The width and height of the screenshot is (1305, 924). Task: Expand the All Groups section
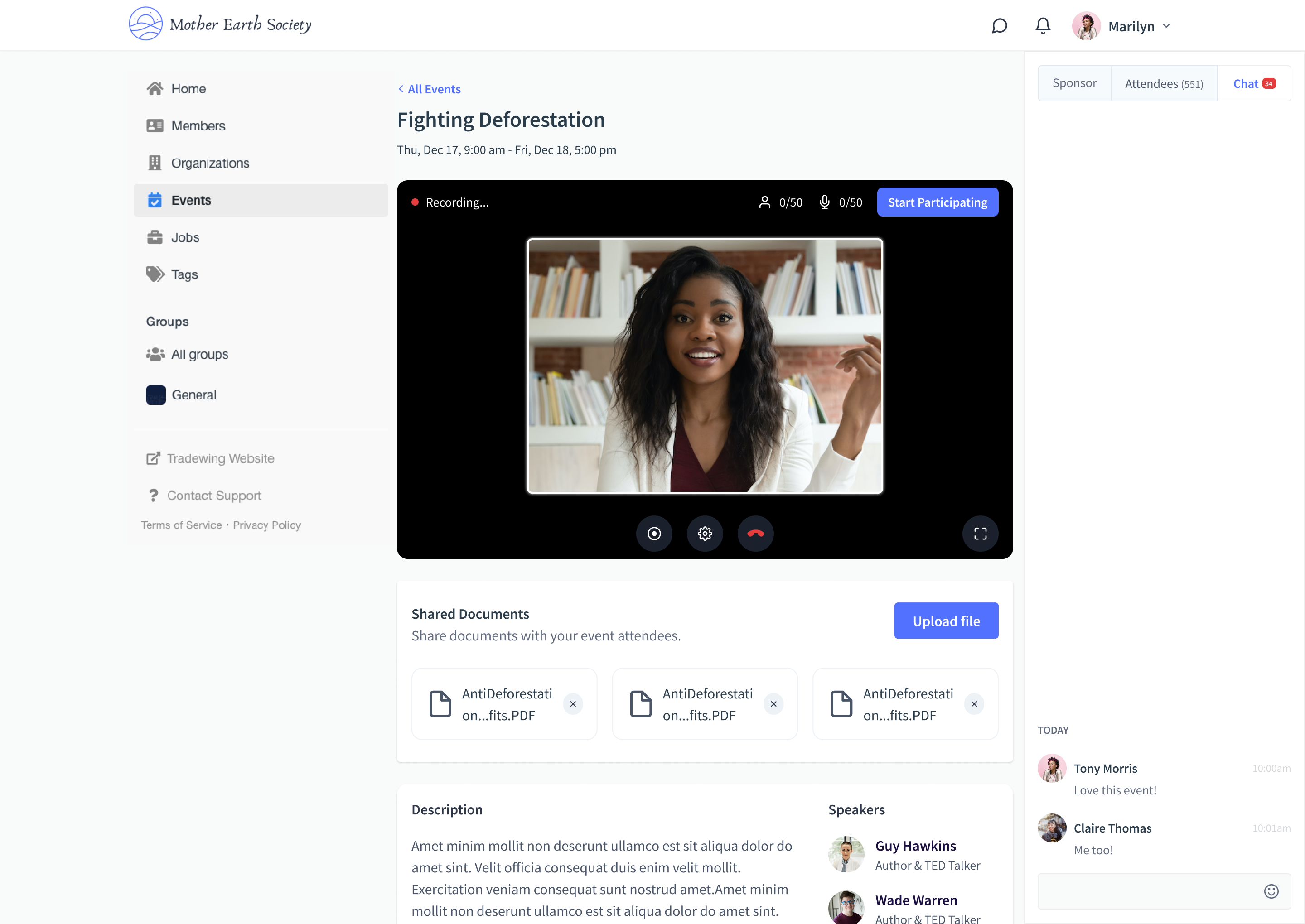tap(200, 354)
